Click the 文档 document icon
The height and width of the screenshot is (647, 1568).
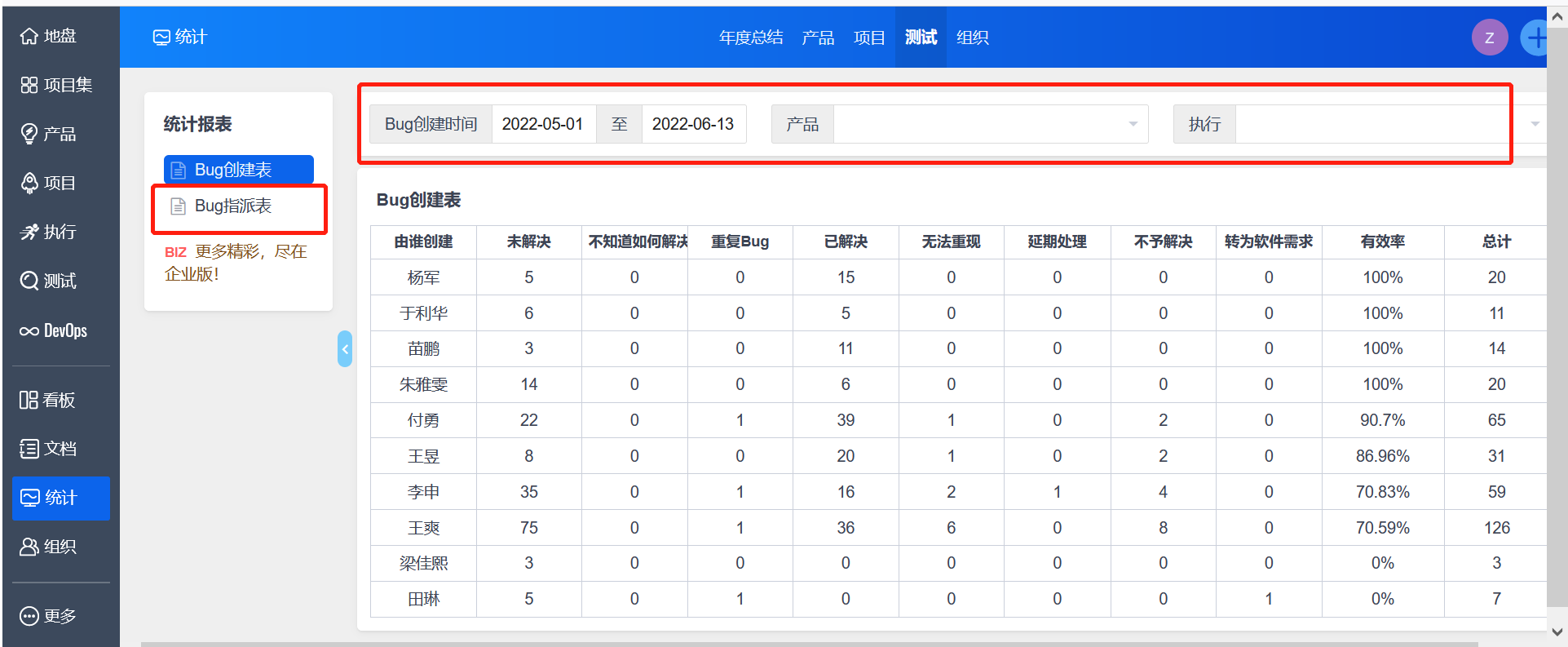click(x=29, y=449)
